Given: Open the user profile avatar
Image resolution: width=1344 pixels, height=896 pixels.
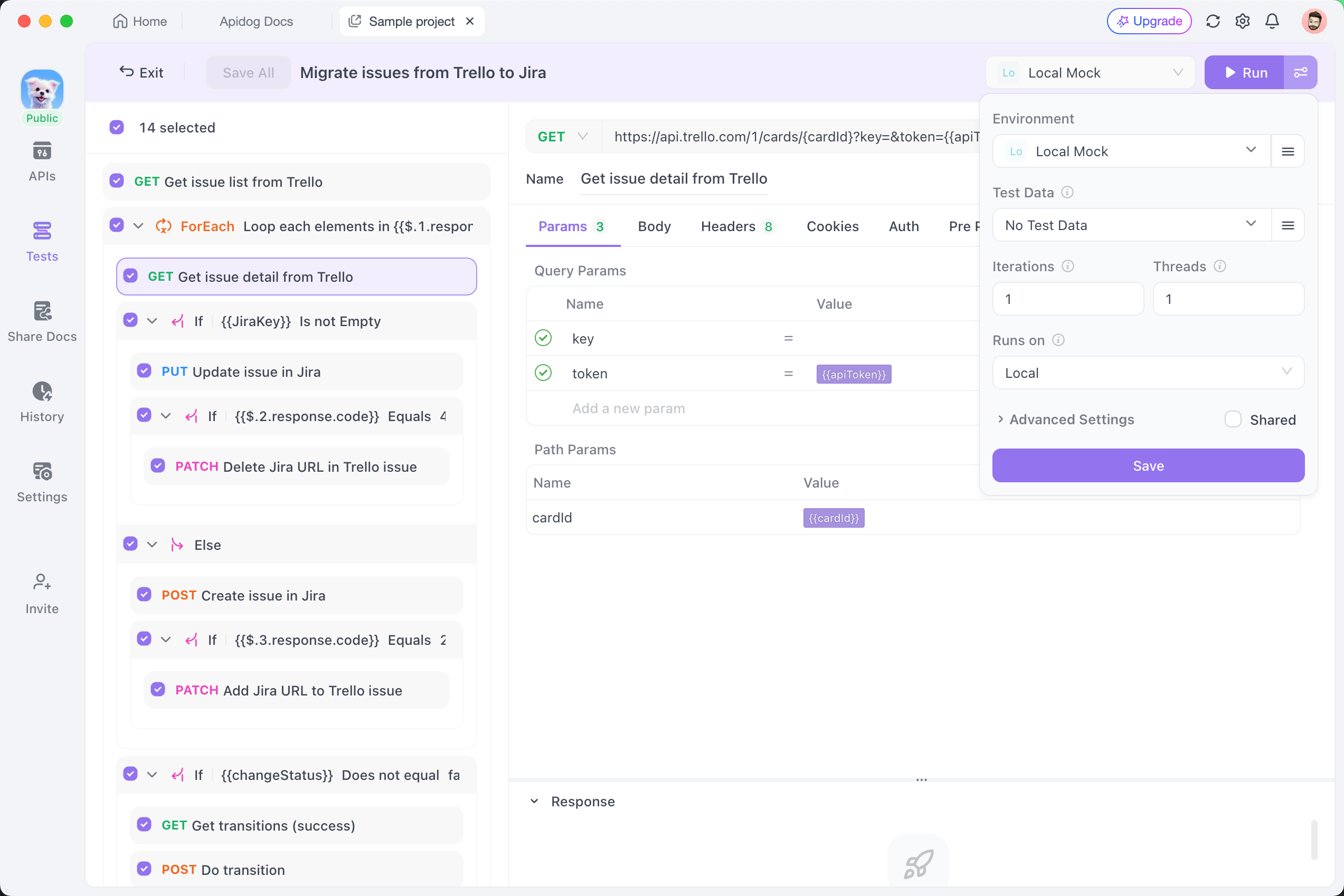Looking at the screenshot, I should click(1314, 21).
